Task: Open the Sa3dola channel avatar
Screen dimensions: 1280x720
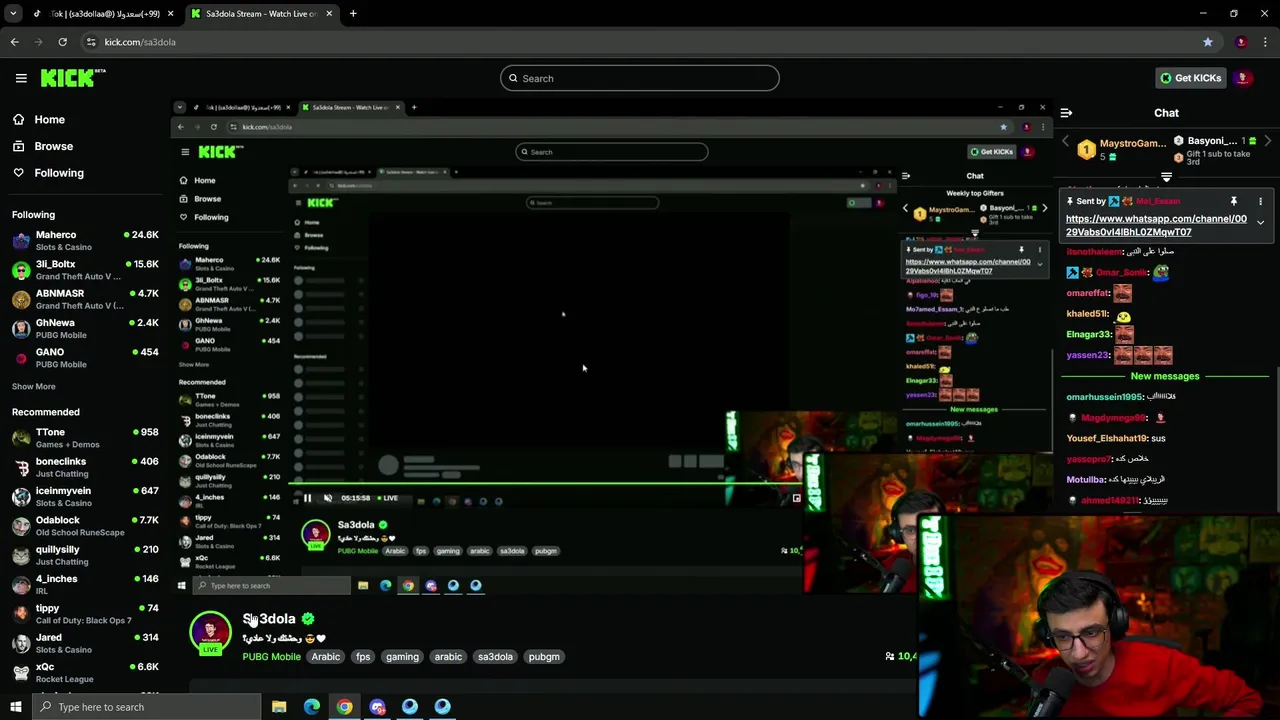Action: [x=210, y=632]
